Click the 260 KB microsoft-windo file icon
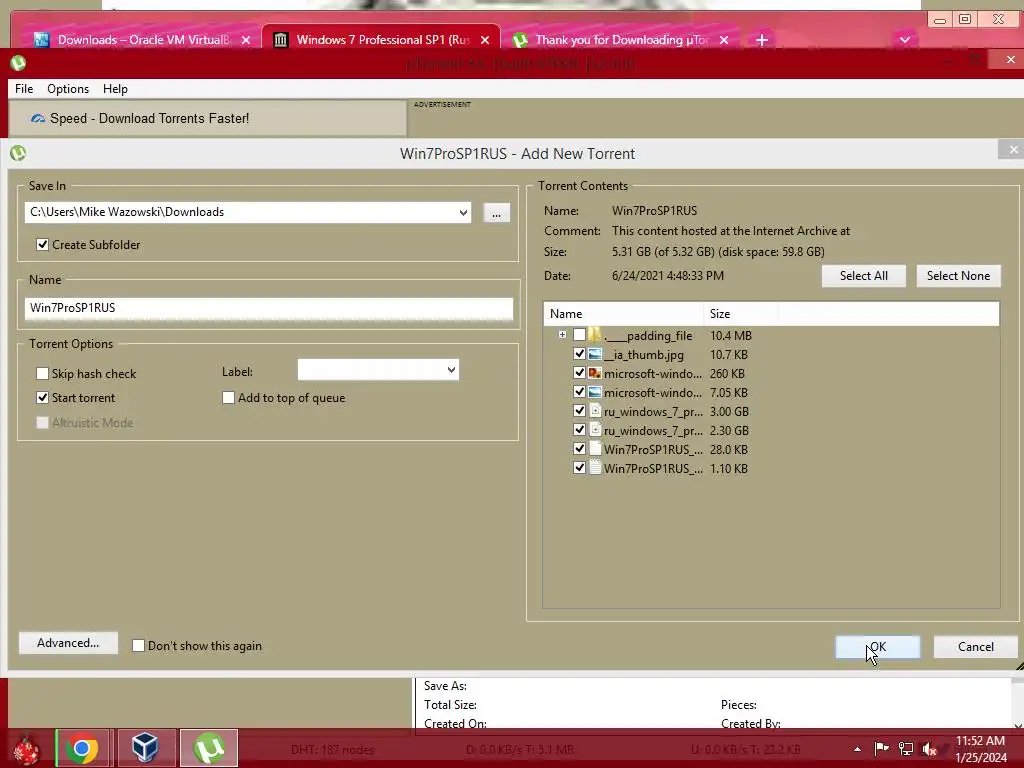Image resolution: width=1024 pixels, height=768 pixels. (595, 374)
